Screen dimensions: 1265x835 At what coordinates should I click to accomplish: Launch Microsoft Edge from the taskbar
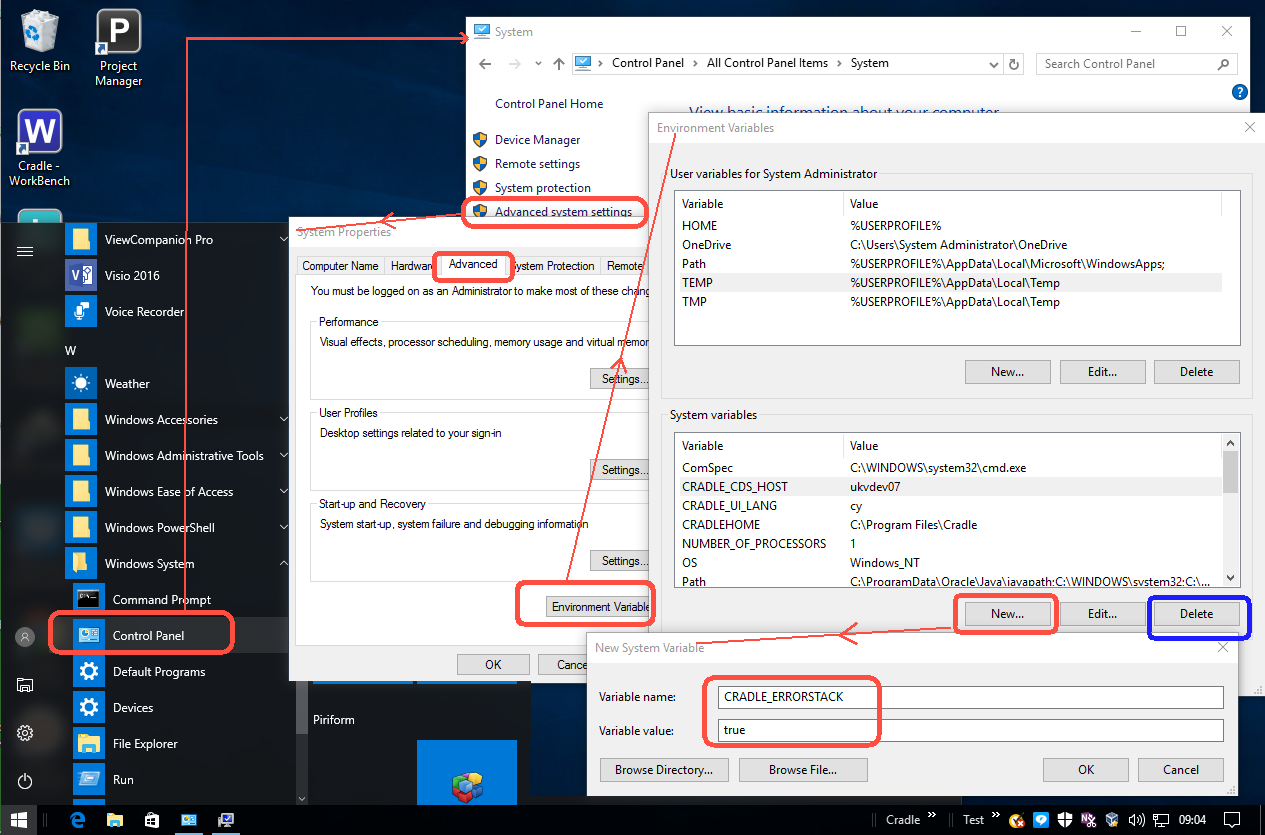[79, 820]
